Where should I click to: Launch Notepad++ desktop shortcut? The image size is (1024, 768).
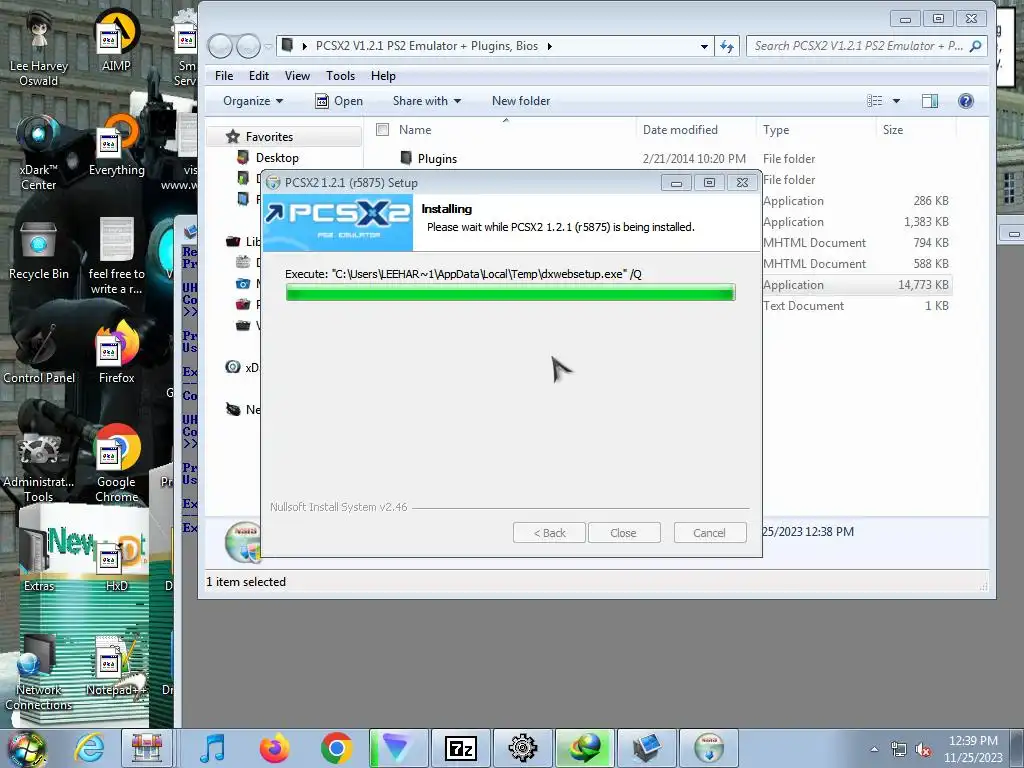(116, 666)
